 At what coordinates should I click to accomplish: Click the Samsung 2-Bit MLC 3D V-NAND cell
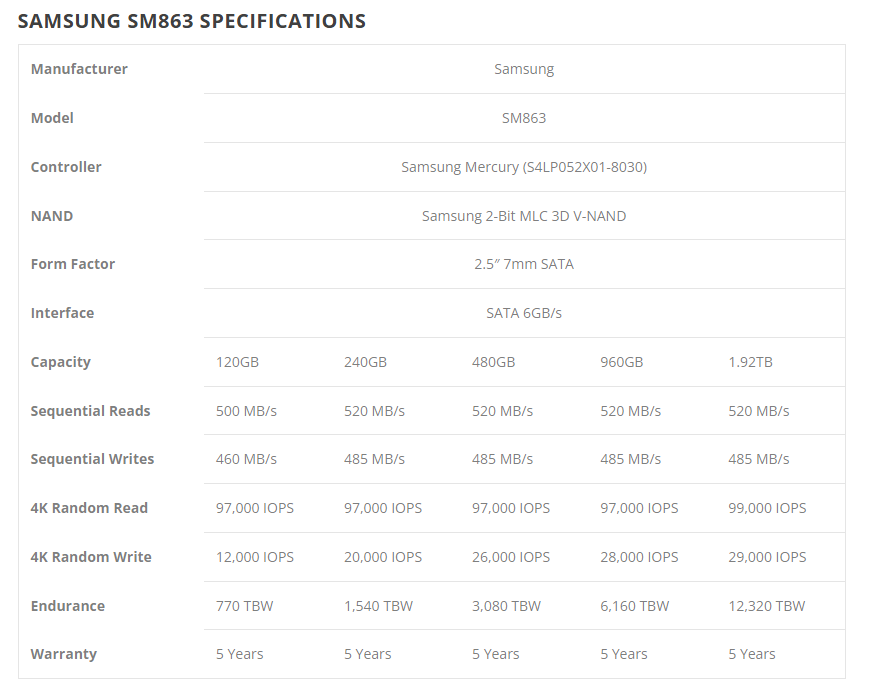point(524,216)
